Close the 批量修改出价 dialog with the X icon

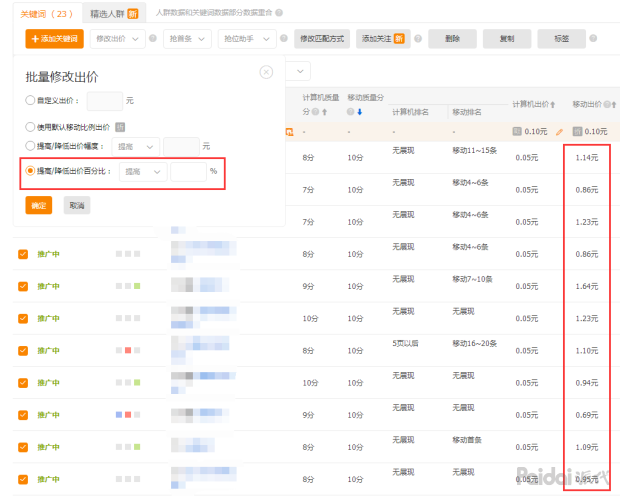click(266, 72)
